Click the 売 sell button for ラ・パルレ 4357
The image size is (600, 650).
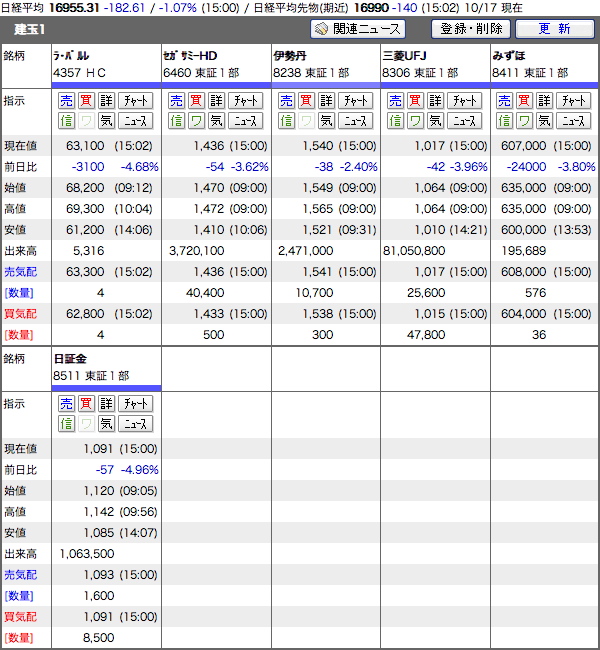coord(66,101)
